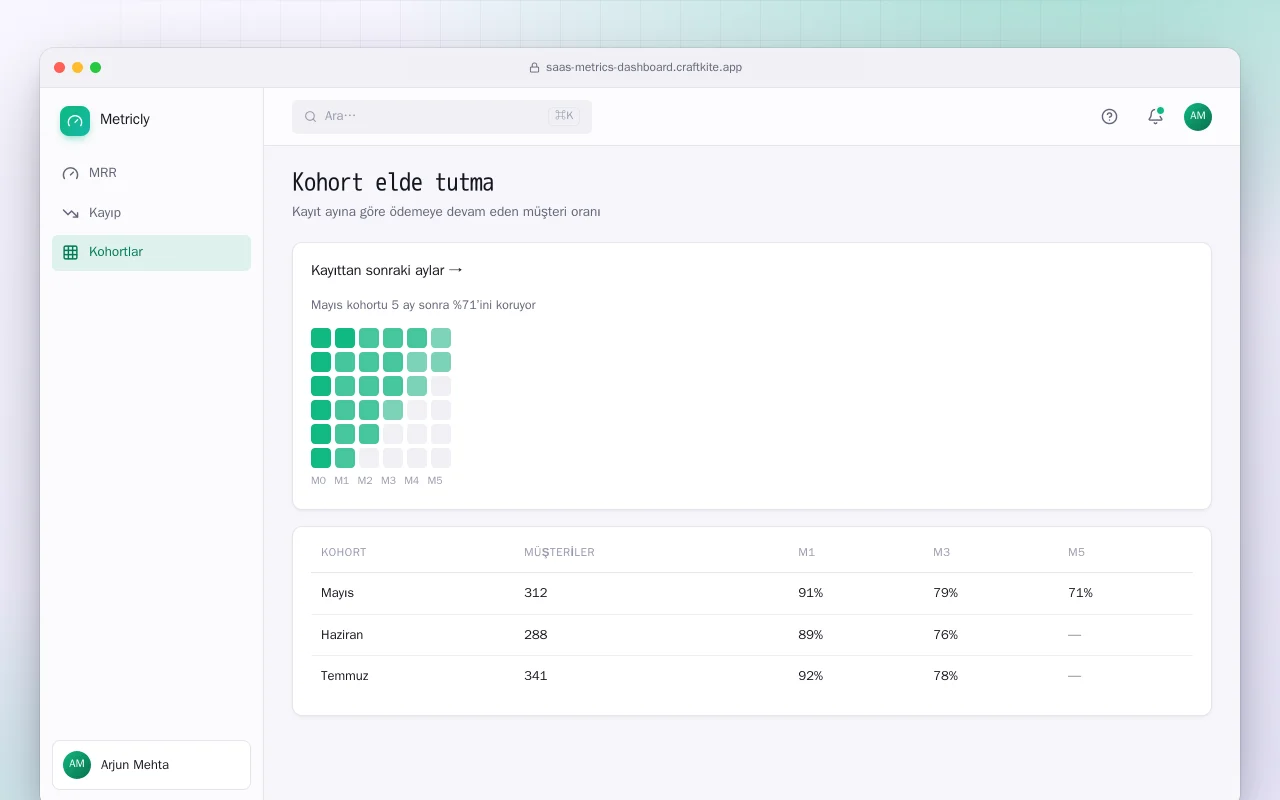Click the 76% value for Haziran
The height and width of the screenshot is (800, 1280).
click(x=946, y=635)
